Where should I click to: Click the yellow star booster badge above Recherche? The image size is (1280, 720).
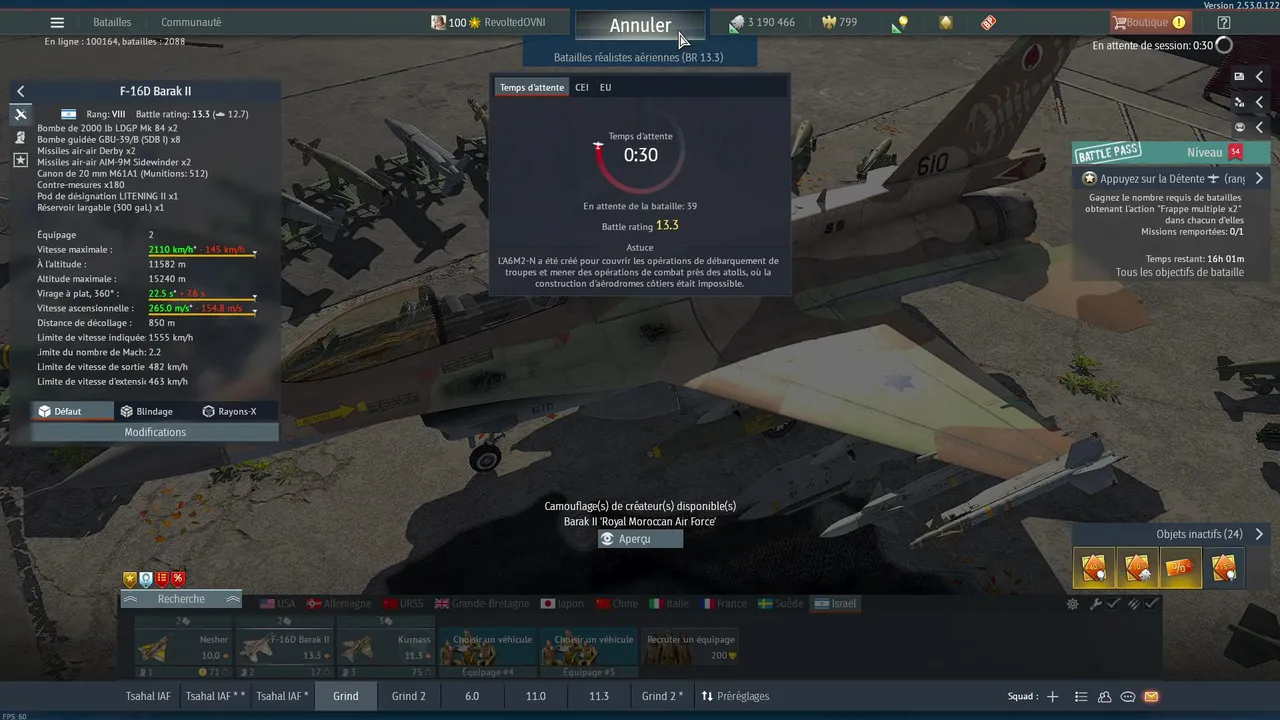click(x=129, y=579)
